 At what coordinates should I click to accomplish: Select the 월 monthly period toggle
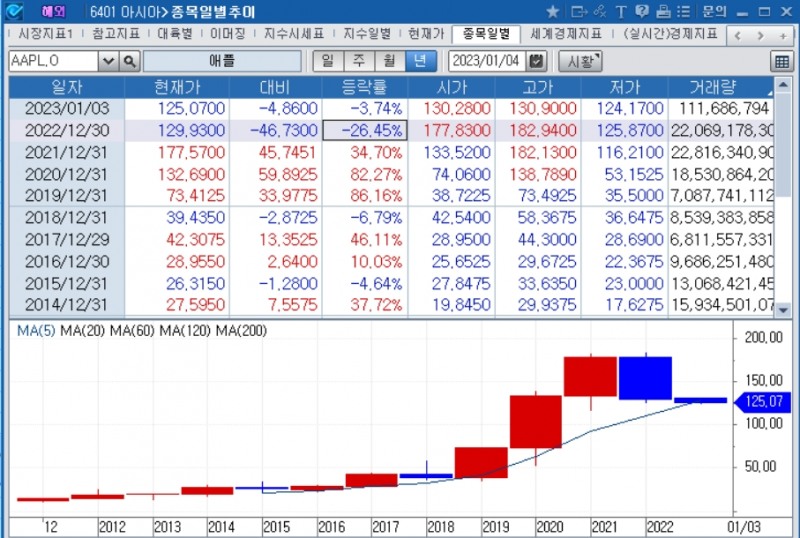390,61
